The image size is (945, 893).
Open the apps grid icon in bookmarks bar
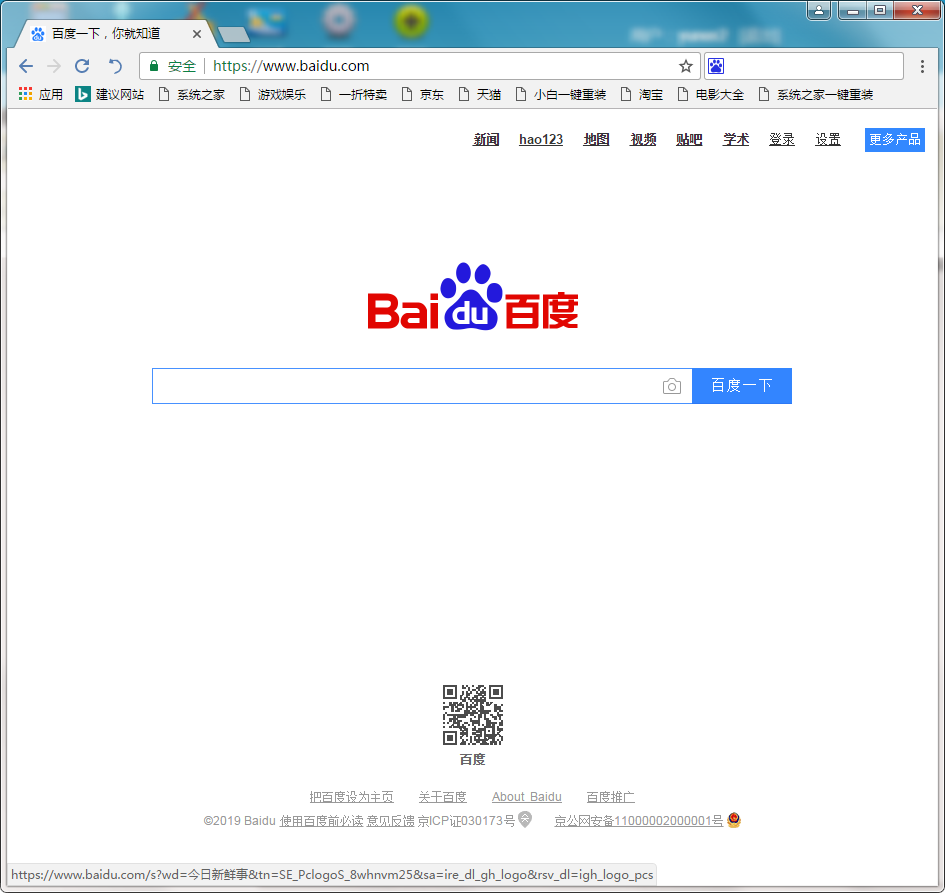(25, 94)
